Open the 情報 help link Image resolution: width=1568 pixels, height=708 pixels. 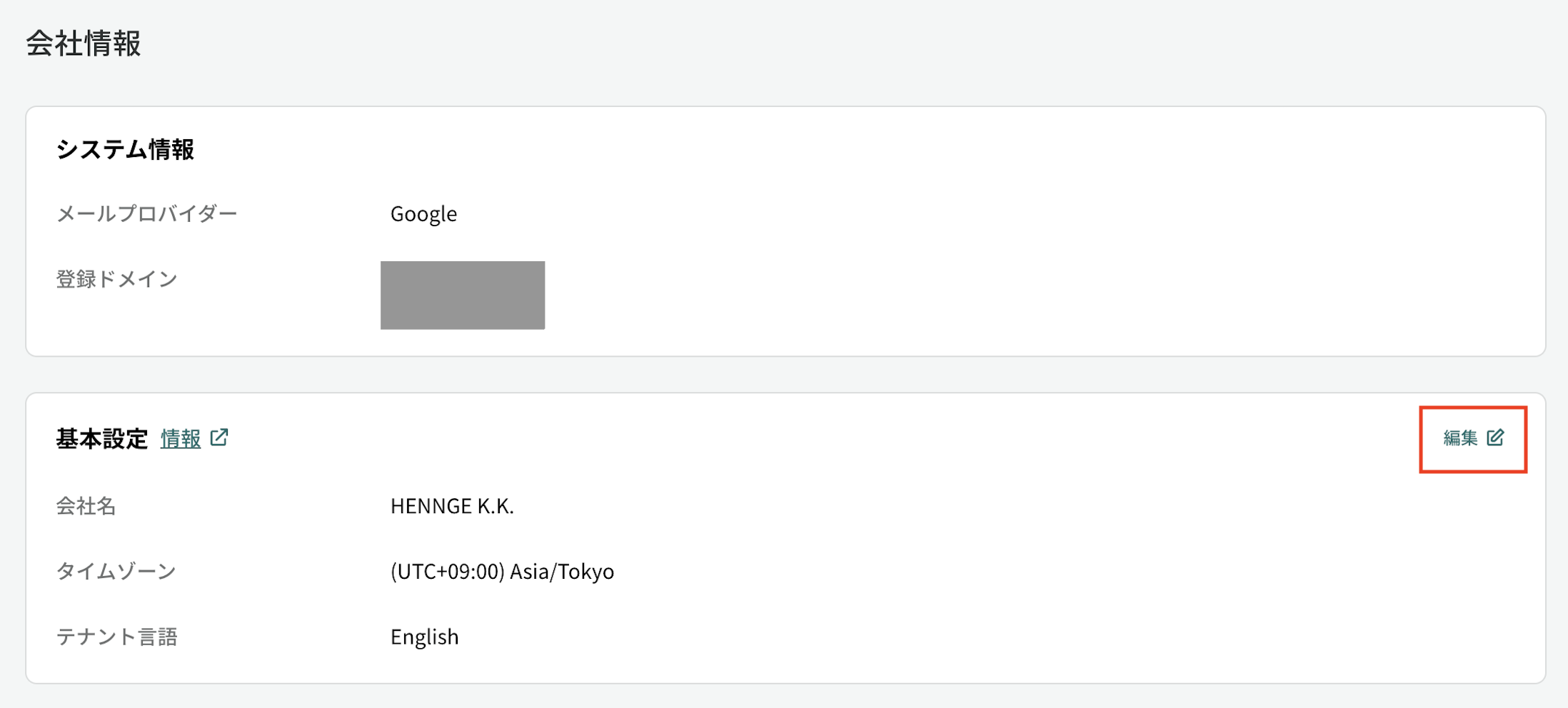(x=181, y=438)
